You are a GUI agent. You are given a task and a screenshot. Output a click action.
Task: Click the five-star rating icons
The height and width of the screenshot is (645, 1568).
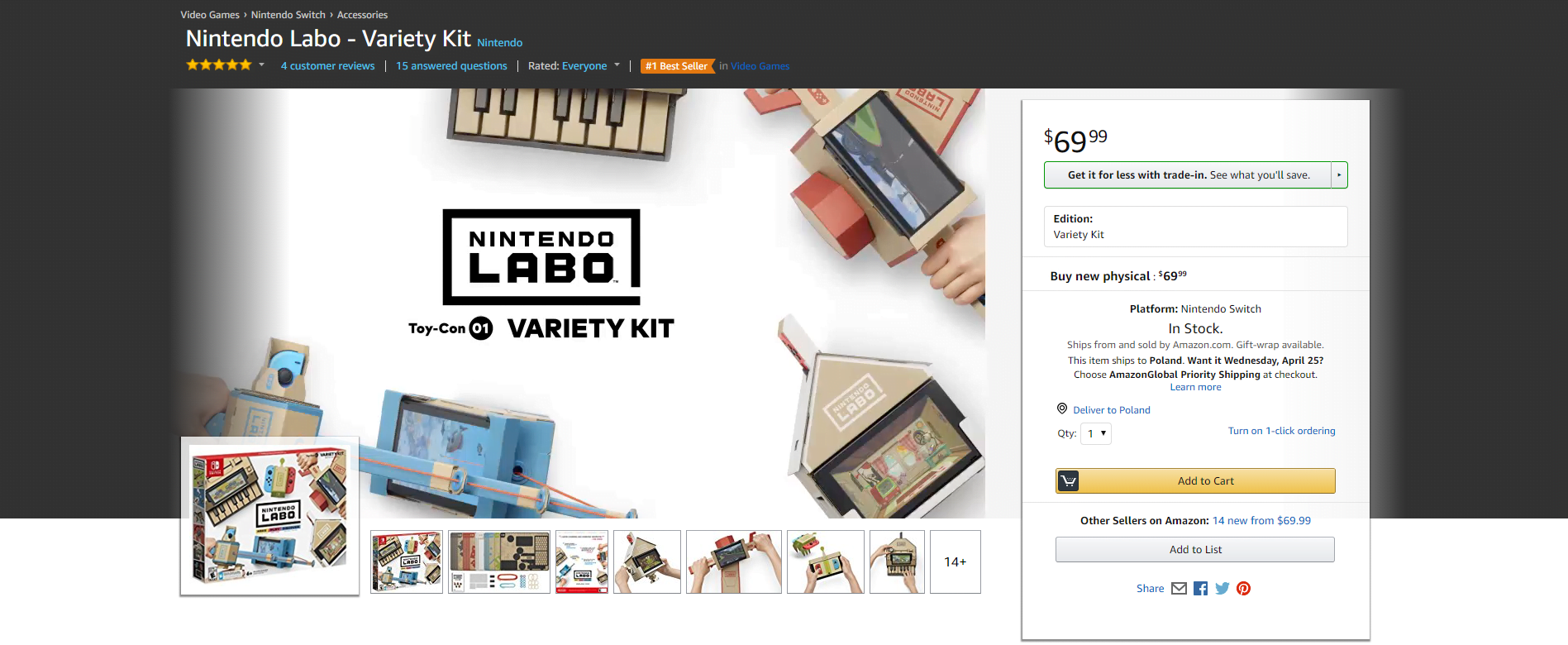click(219, 64)
